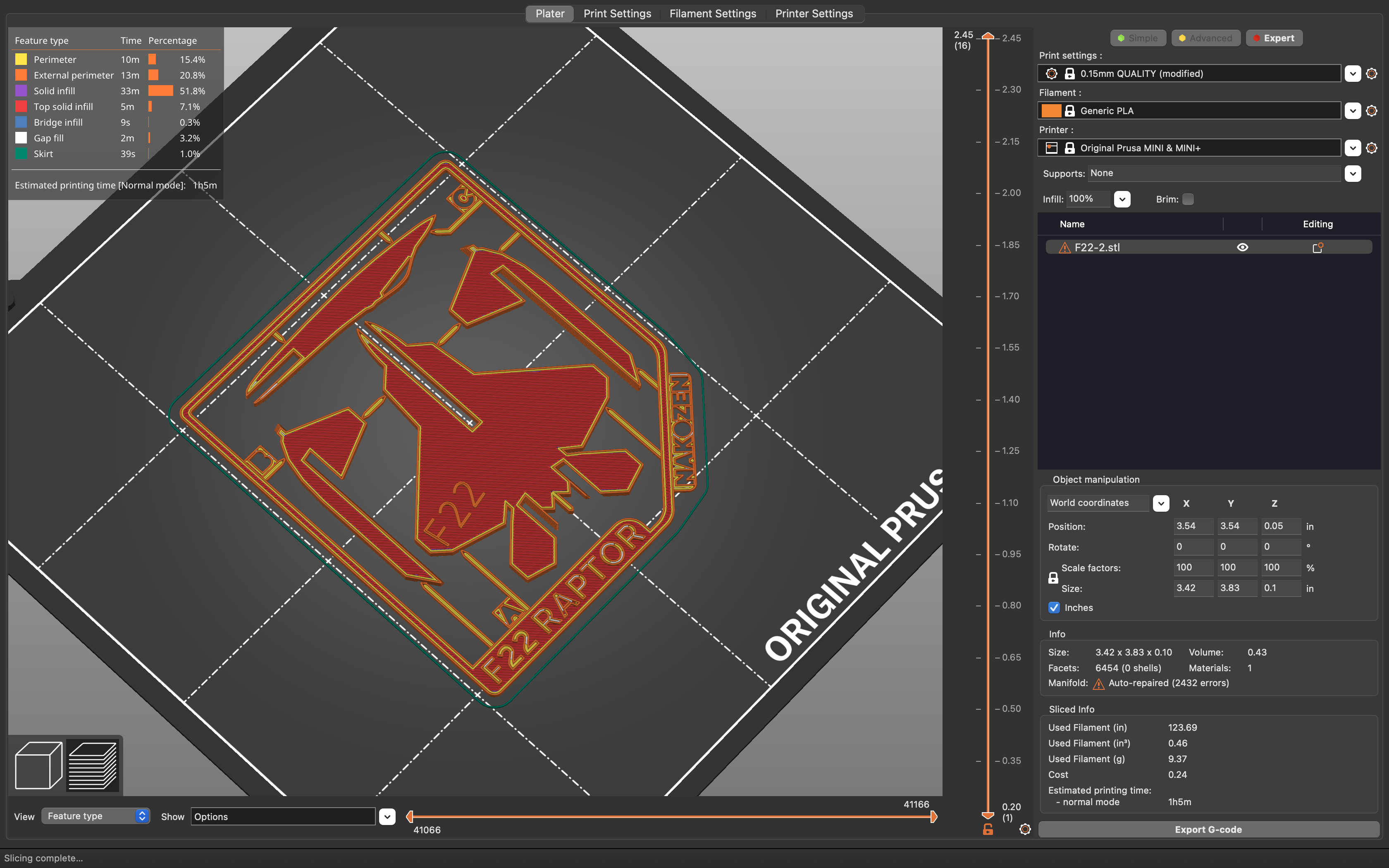Open the Supports dropdown
Screen dimensions: 1389x868
pyautogui.click(x=1353, y=173)
